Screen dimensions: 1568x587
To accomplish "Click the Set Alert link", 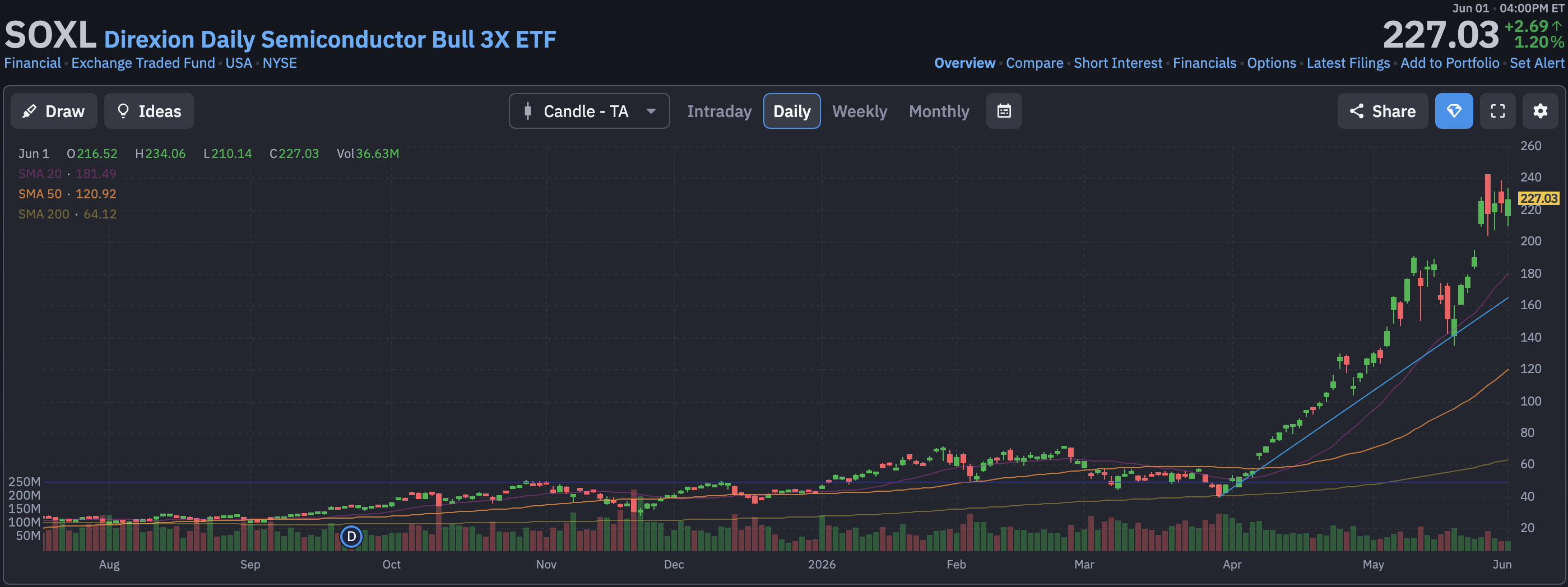I will (x=1537, y=63).
